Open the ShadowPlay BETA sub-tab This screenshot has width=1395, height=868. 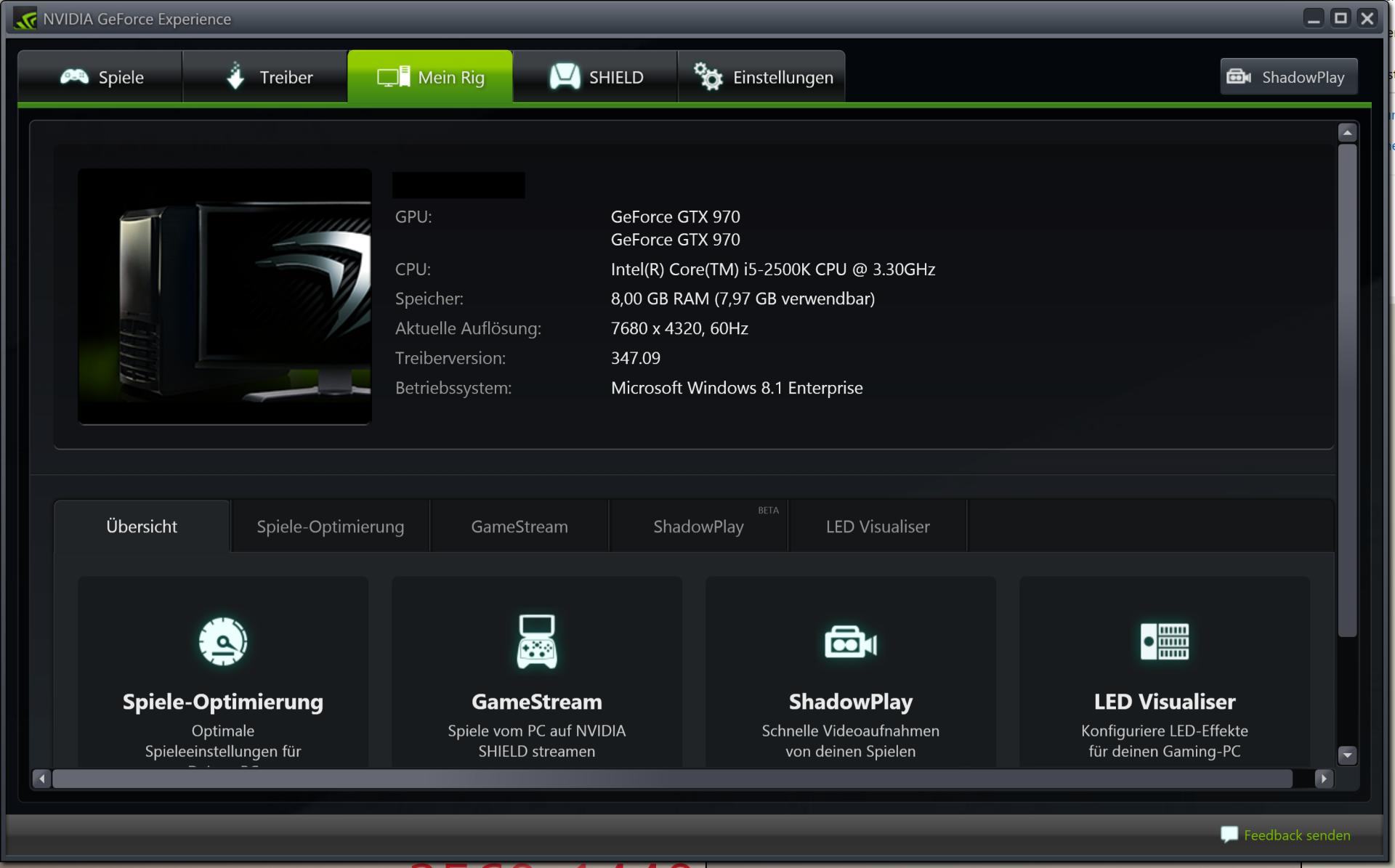pyautogui.click(x=698, y=527)
